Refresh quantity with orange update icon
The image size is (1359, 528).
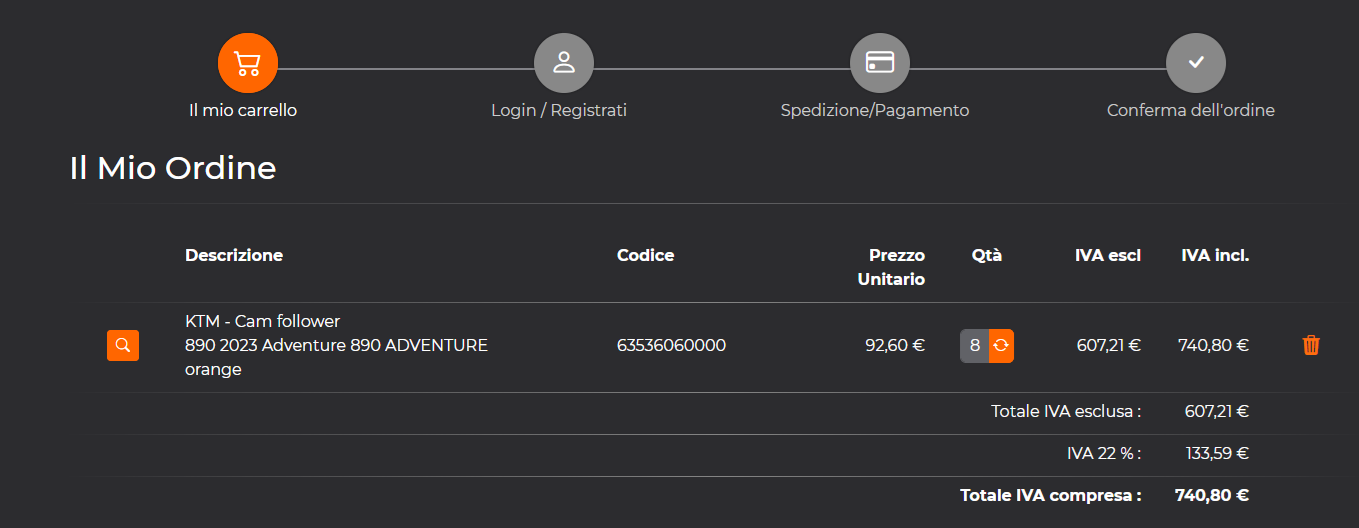click(x=1001, y=346)
